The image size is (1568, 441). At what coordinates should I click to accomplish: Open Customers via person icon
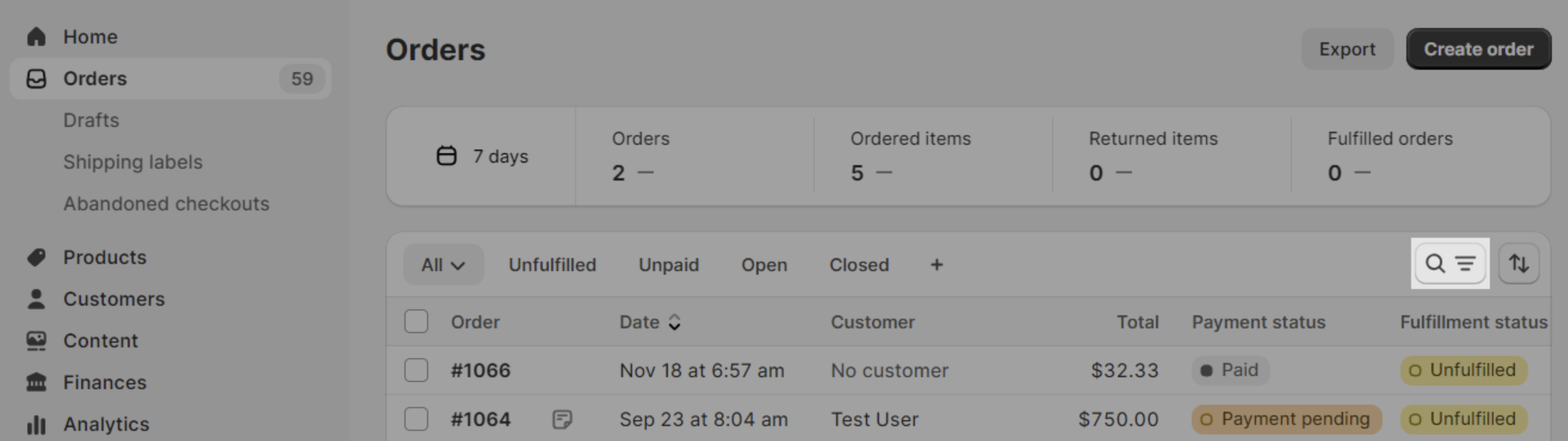tap(36, 299)
